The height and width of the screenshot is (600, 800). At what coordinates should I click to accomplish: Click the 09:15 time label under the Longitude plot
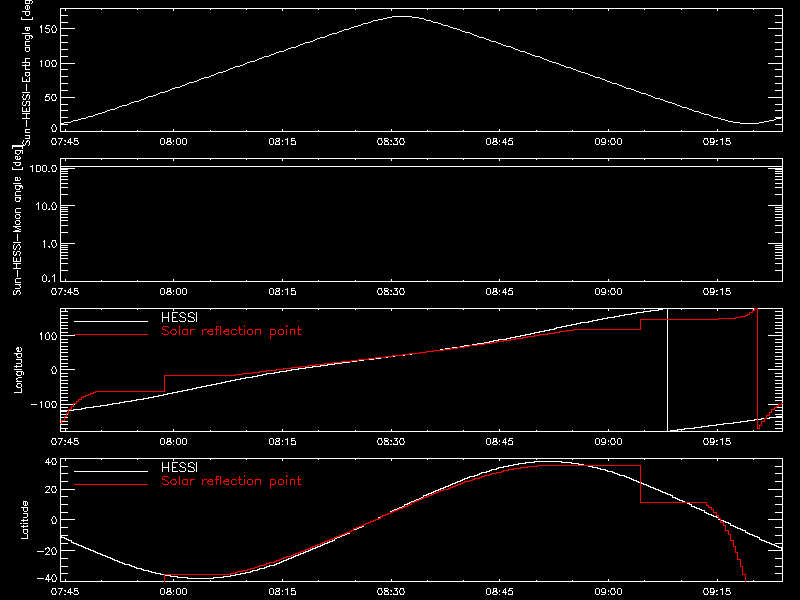[717, 441]
